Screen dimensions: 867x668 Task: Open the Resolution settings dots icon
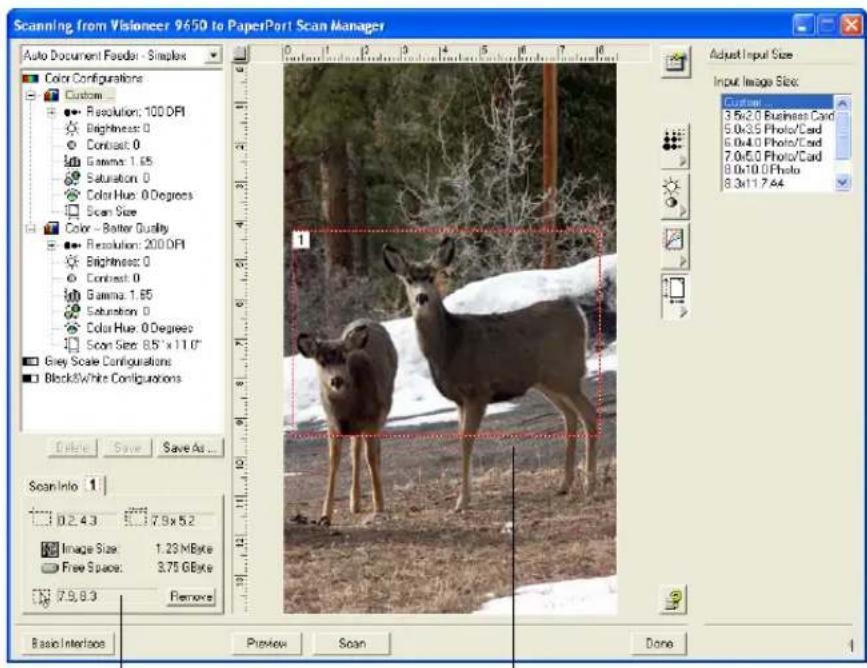click(x=675, y=146)
